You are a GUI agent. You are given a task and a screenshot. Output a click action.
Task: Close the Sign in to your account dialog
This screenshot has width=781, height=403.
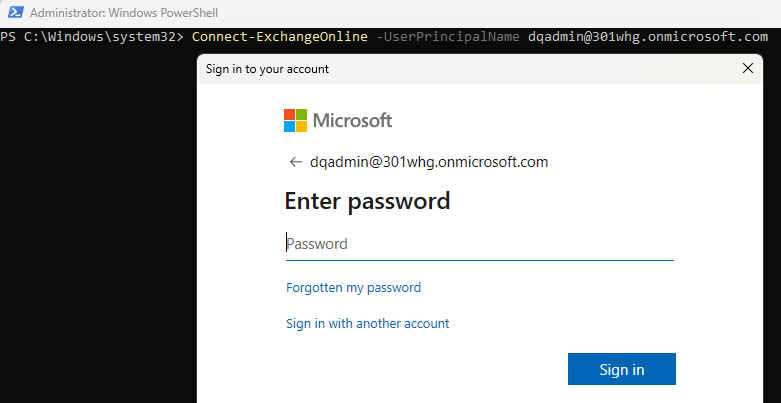[x=748, y=68]
